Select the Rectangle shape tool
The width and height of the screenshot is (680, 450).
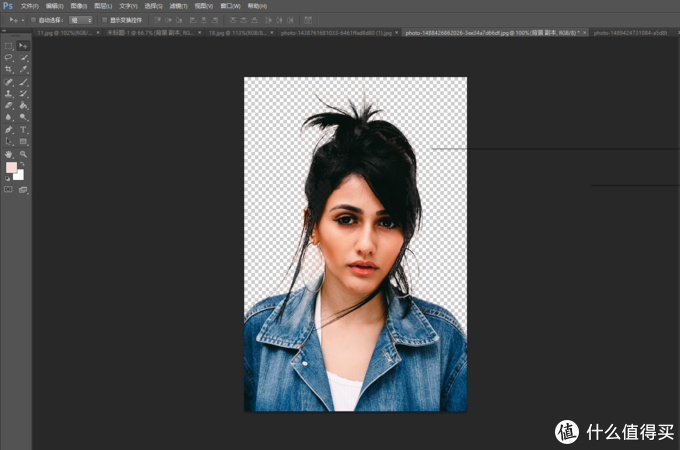(23, 141)
